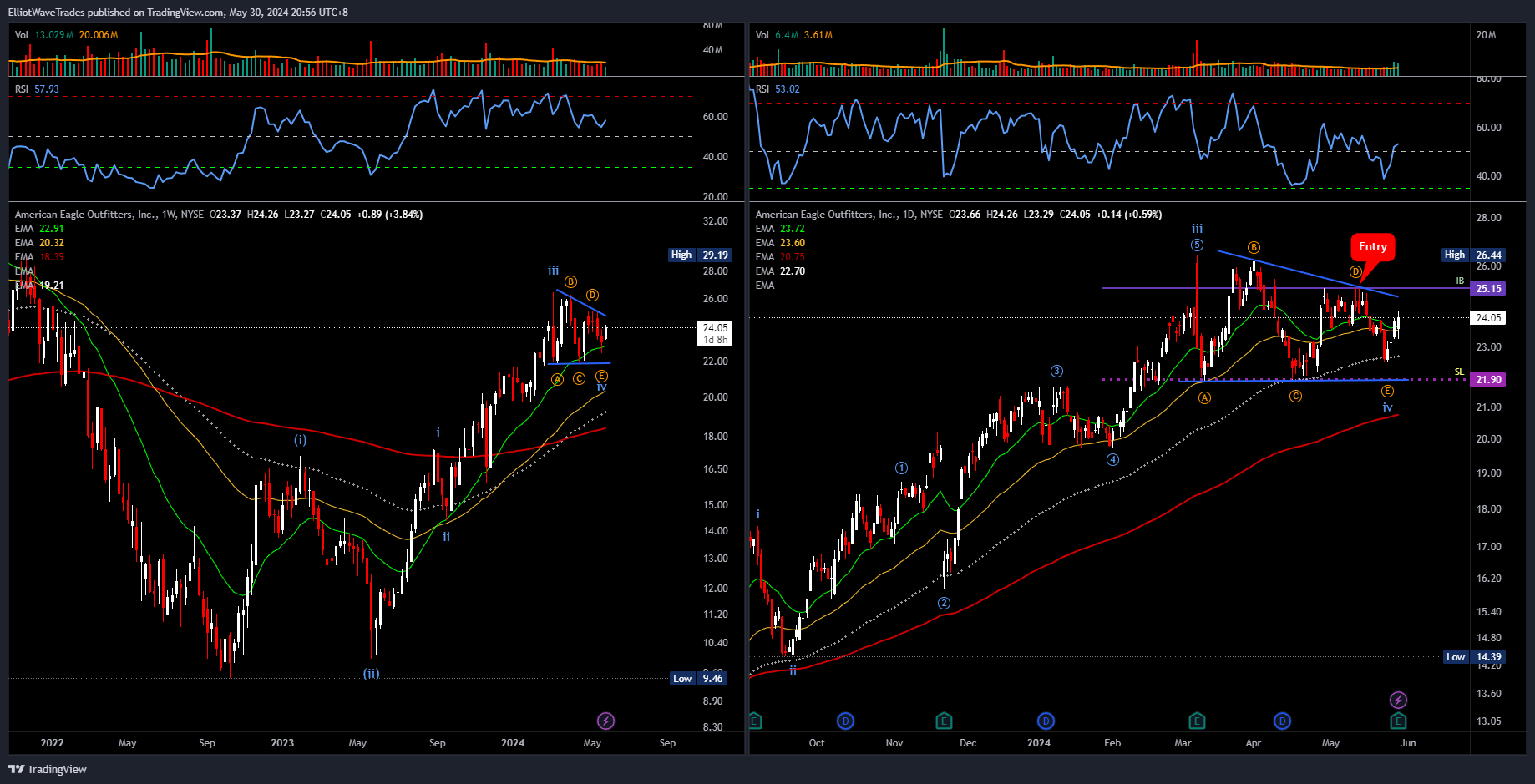Viewport: 1535px width, 784px height.
Task: Click weekly RSI 57.93 legend
Action: (x=37, y=89)
